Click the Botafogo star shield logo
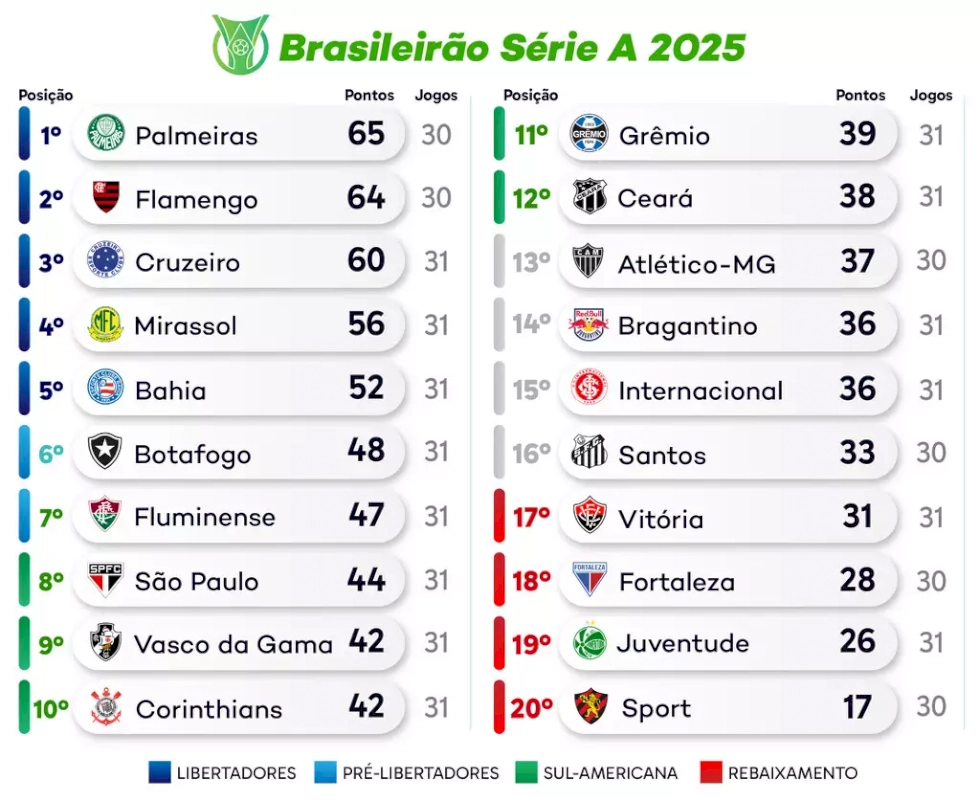Viewport: 980px width, 801px height. [x=105, y=452]
